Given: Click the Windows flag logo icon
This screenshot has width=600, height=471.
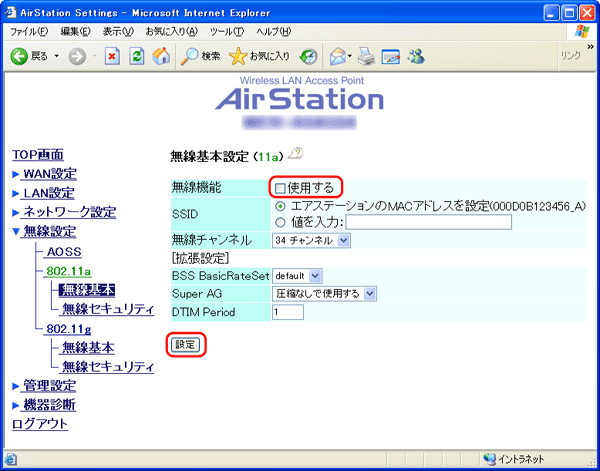Looking at the screenshot, I should [582, 31].
